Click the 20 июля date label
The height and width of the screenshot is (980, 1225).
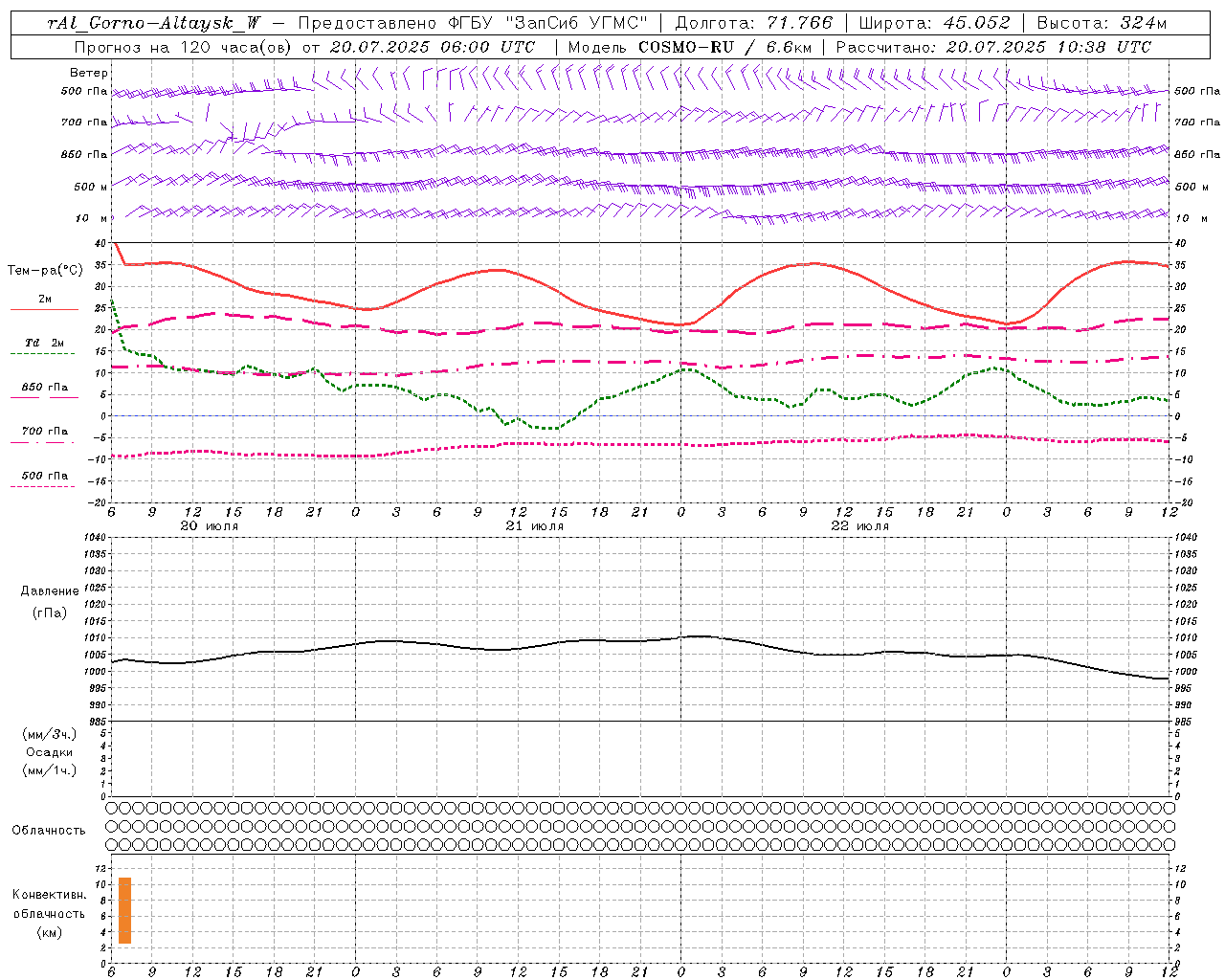point(210,526)
